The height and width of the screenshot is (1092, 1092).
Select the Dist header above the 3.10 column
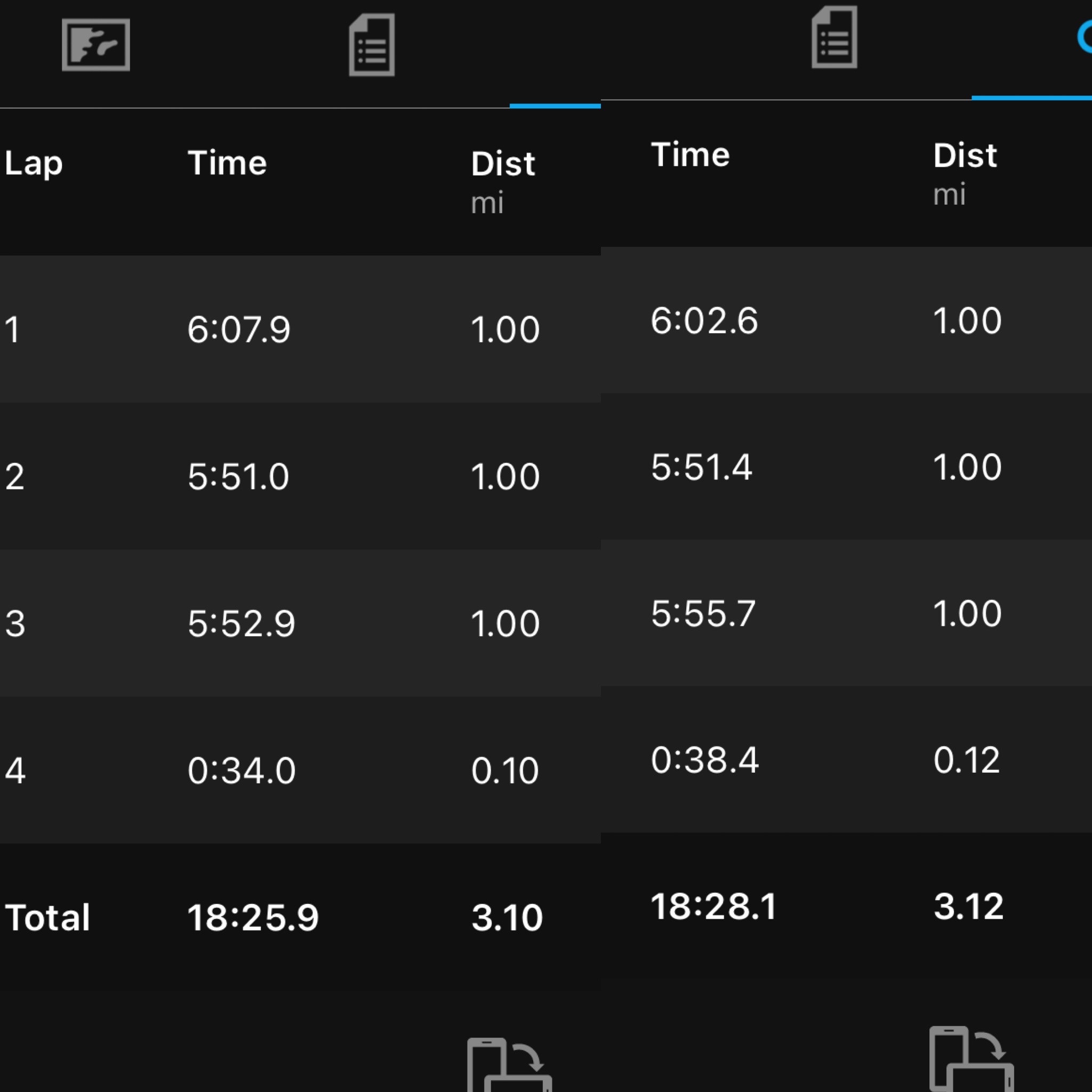tap(502, 164)
